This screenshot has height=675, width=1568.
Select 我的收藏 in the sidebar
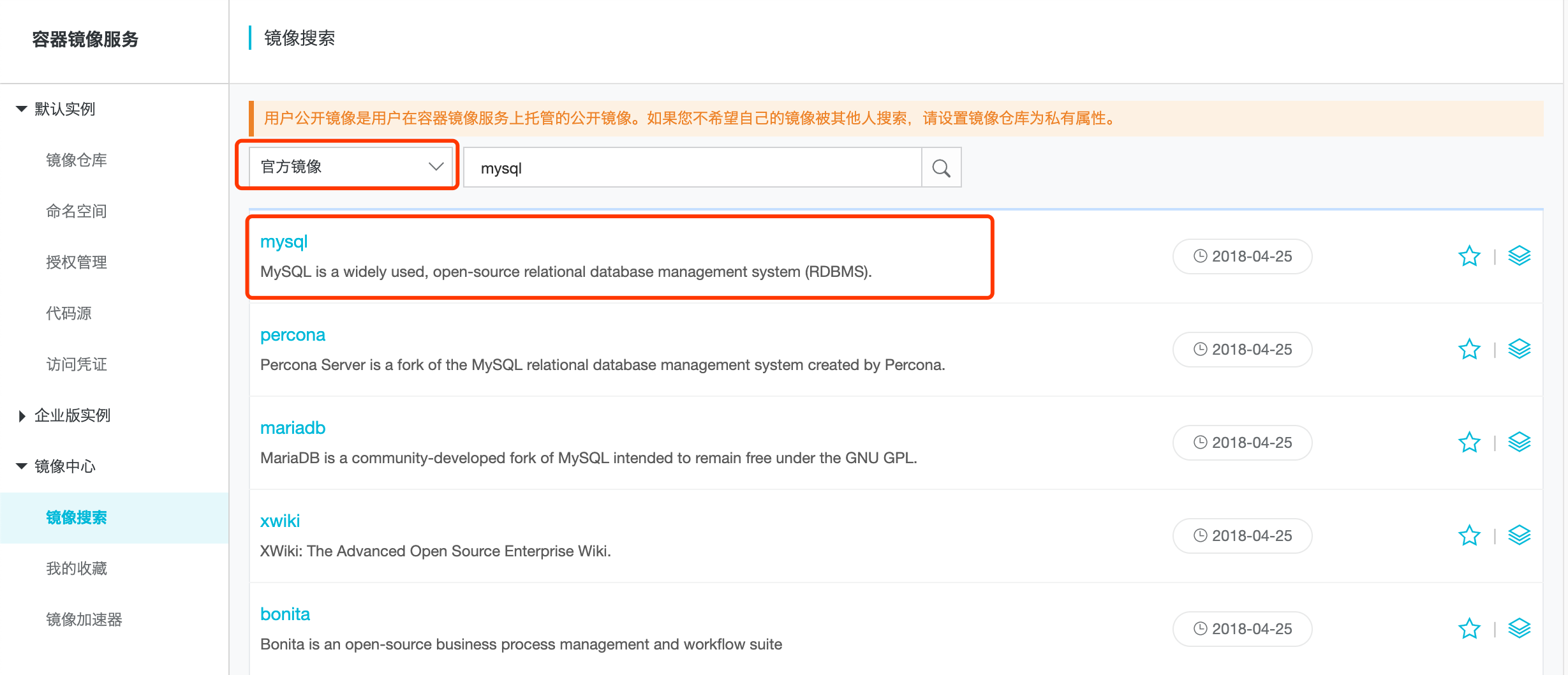(77, 568)
